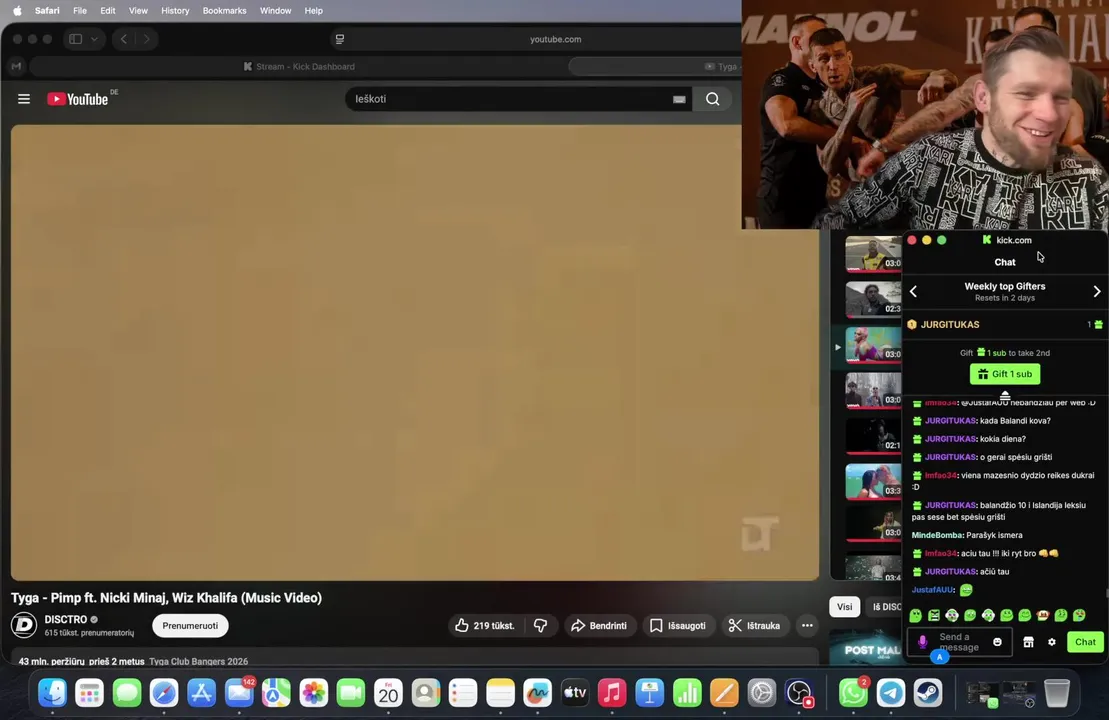Viewport: 1109px width, 720px height.
Task: Go forward with Safari's forward arrow
Action: [146, 39]
